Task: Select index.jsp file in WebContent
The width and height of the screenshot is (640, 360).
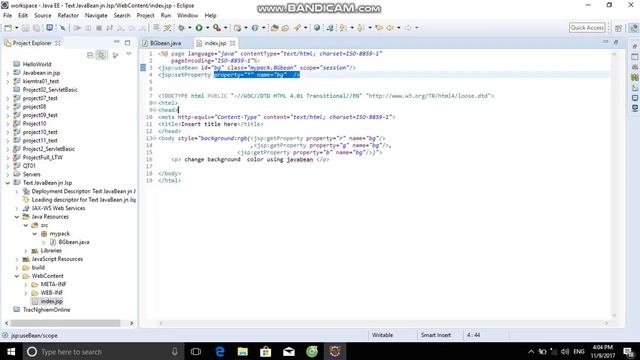Action: click(51, 301)
